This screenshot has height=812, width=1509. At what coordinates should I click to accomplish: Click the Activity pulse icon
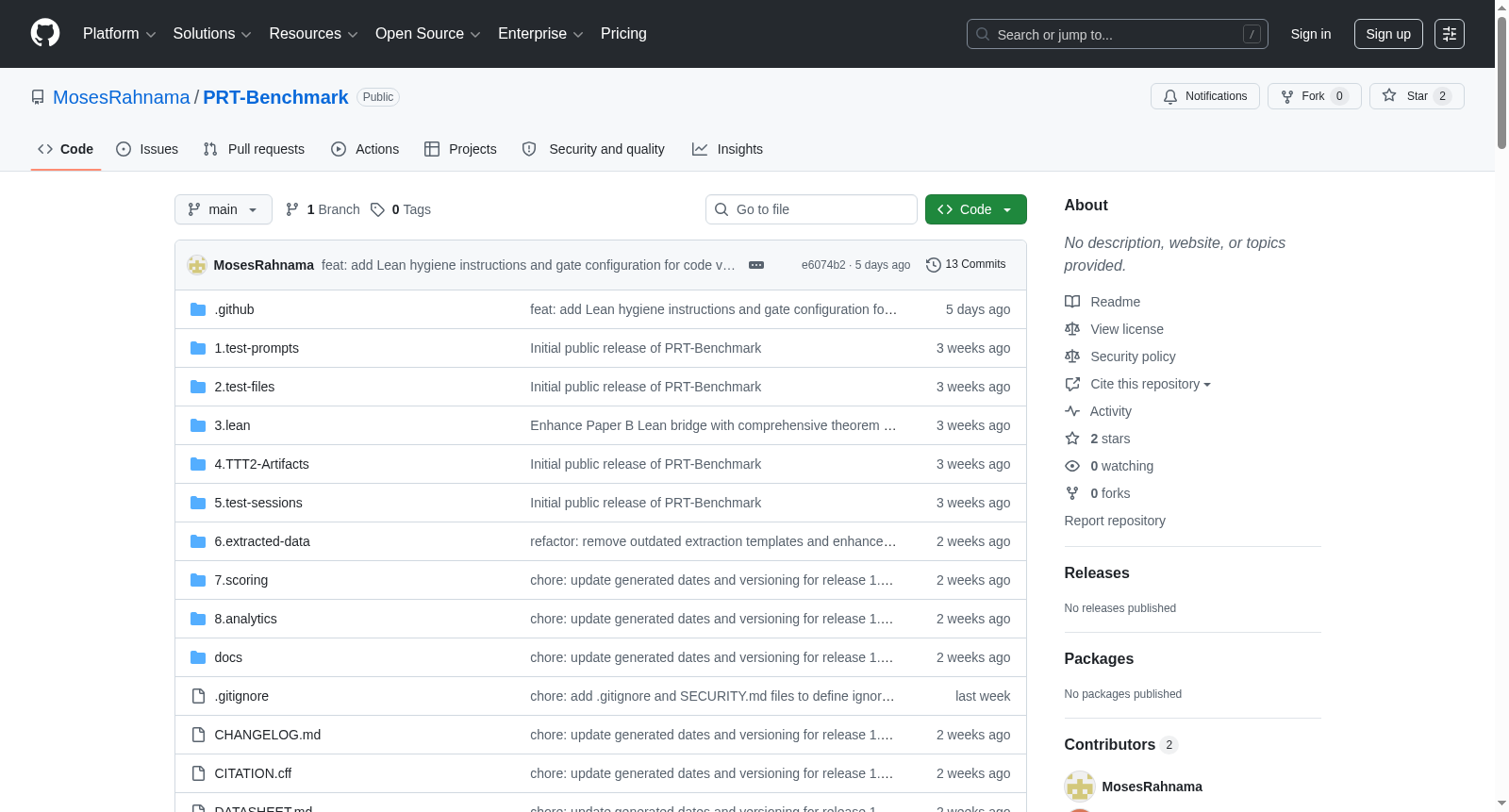pyautogui.click(x=1072, y=411)
